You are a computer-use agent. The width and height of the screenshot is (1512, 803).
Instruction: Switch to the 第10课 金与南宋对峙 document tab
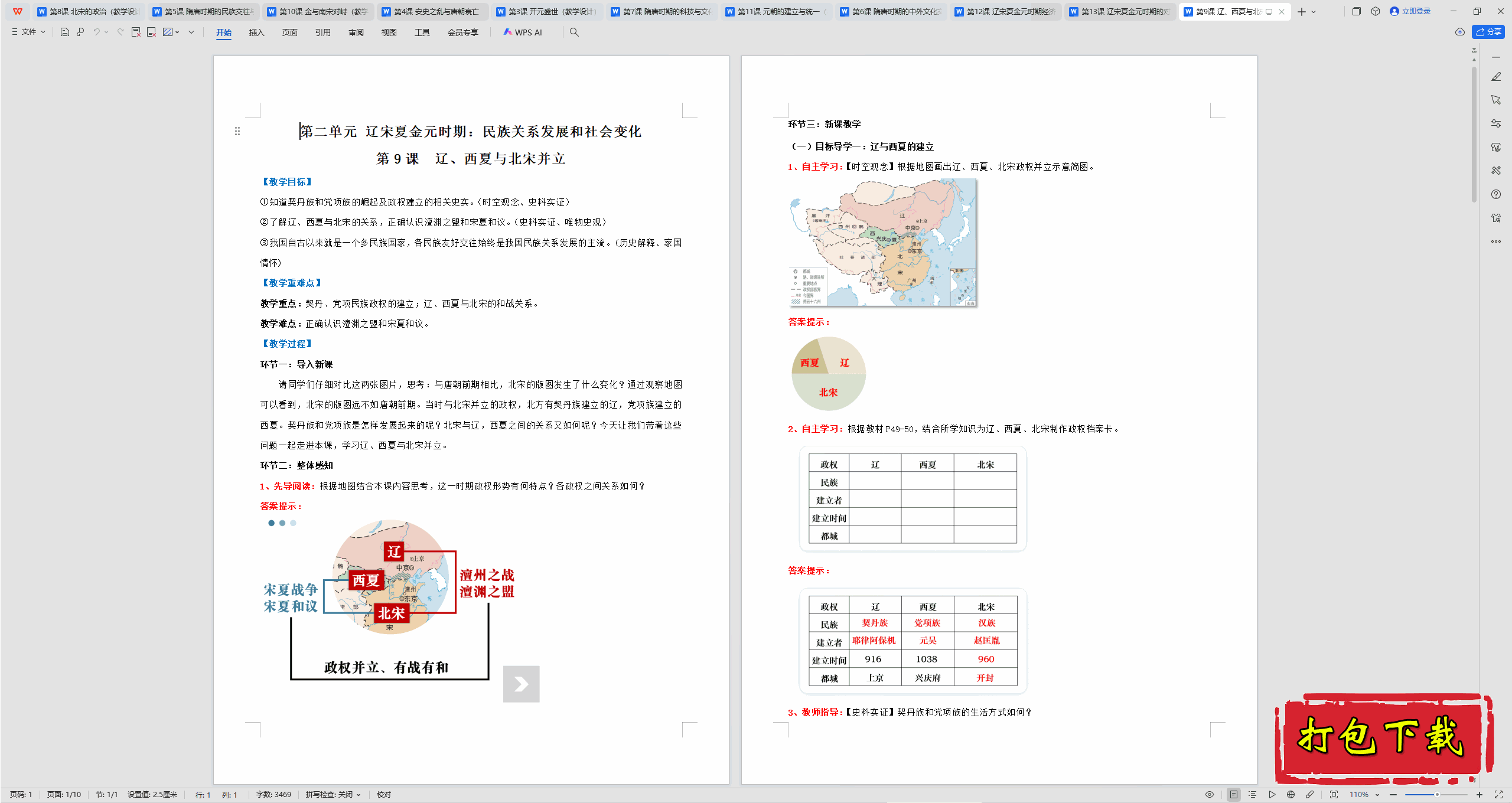click(318, 12)
